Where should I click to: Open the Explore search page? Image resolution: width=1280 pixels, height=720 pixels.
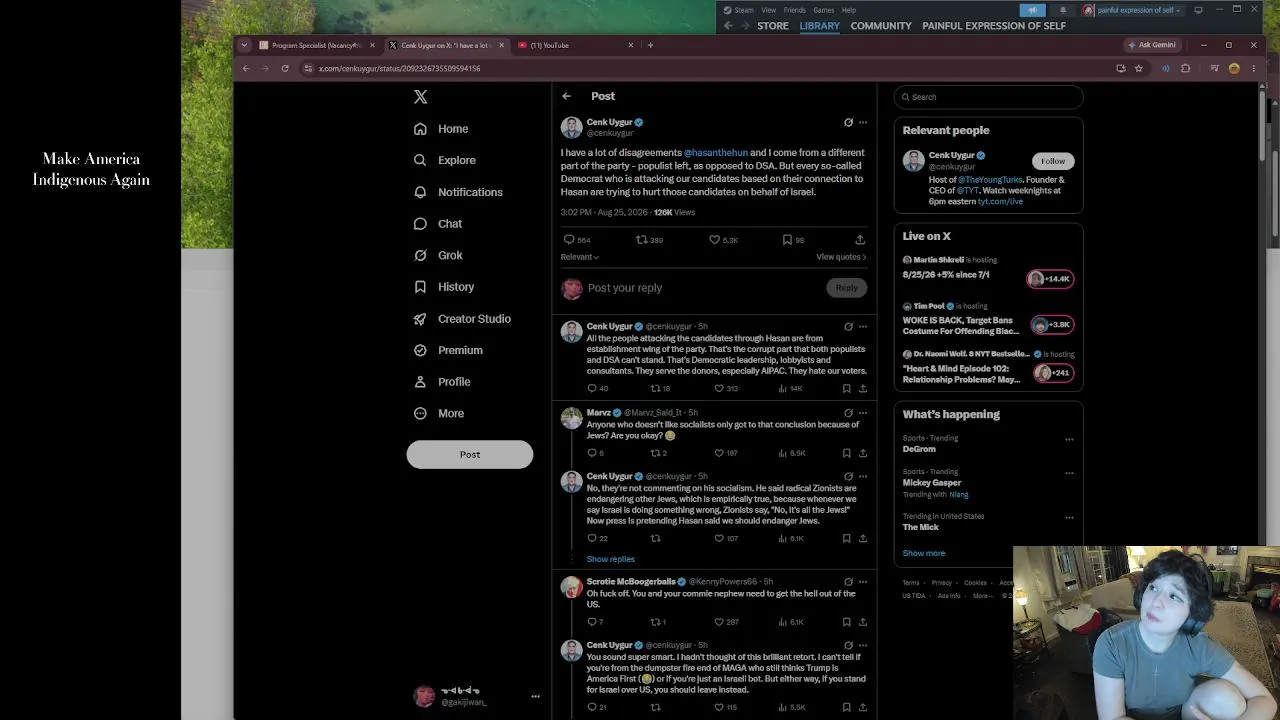pyautogui.click(x=445, y=160)
